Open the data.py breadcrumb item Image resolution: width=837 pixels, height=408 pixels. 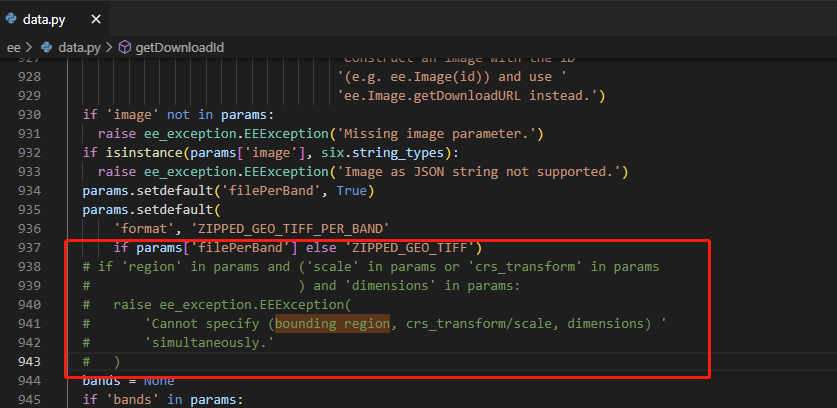pyautogui.click(x=79, y=48)
